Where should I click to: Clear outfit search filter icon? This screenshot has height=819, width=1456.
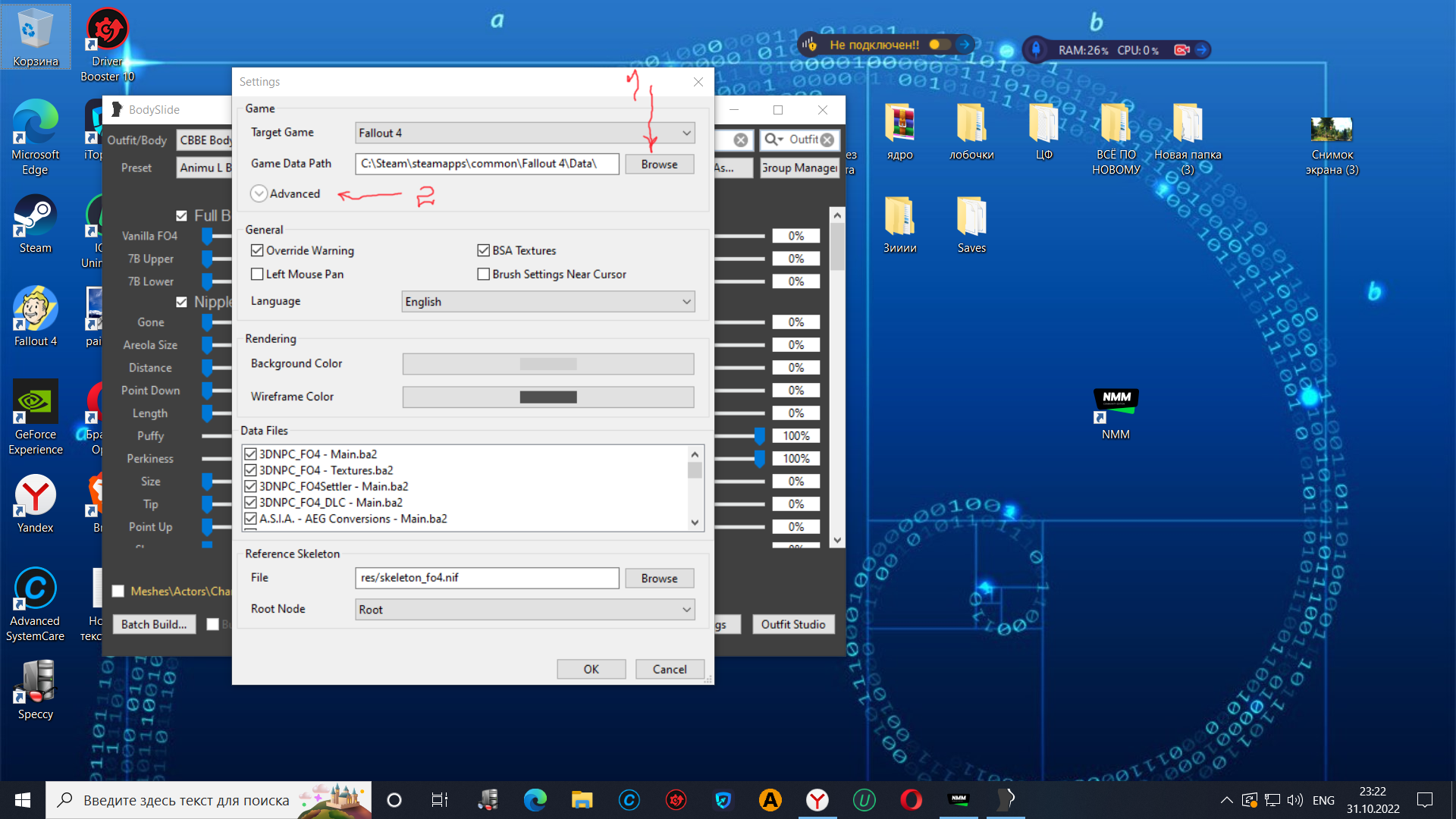[827, 140]
